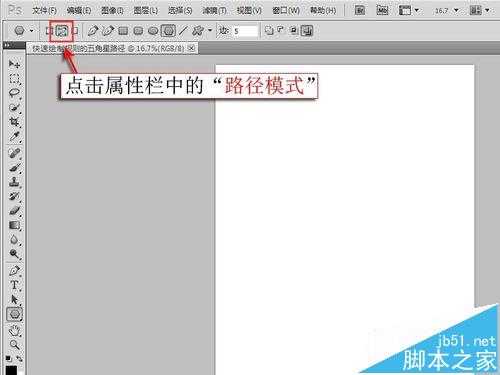Select the Clone Stamp tool
Image resolution: width=500 pixels, height=375 pixels.
point(14,182)
